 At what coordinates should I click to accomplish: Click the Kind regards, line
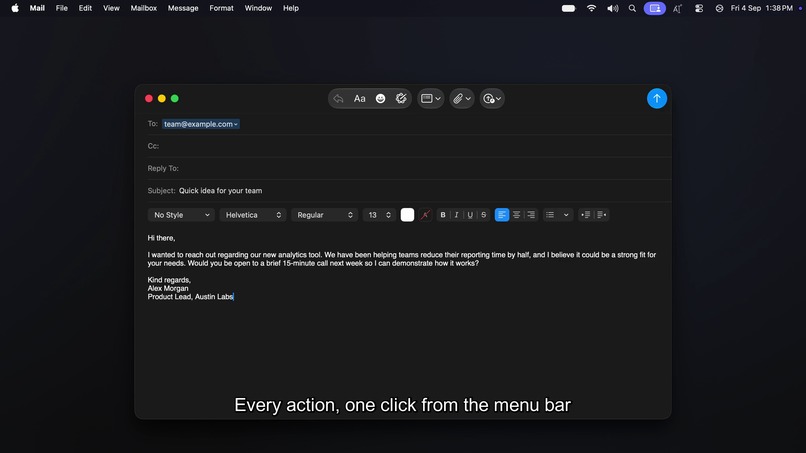click(x=169, y=280)
